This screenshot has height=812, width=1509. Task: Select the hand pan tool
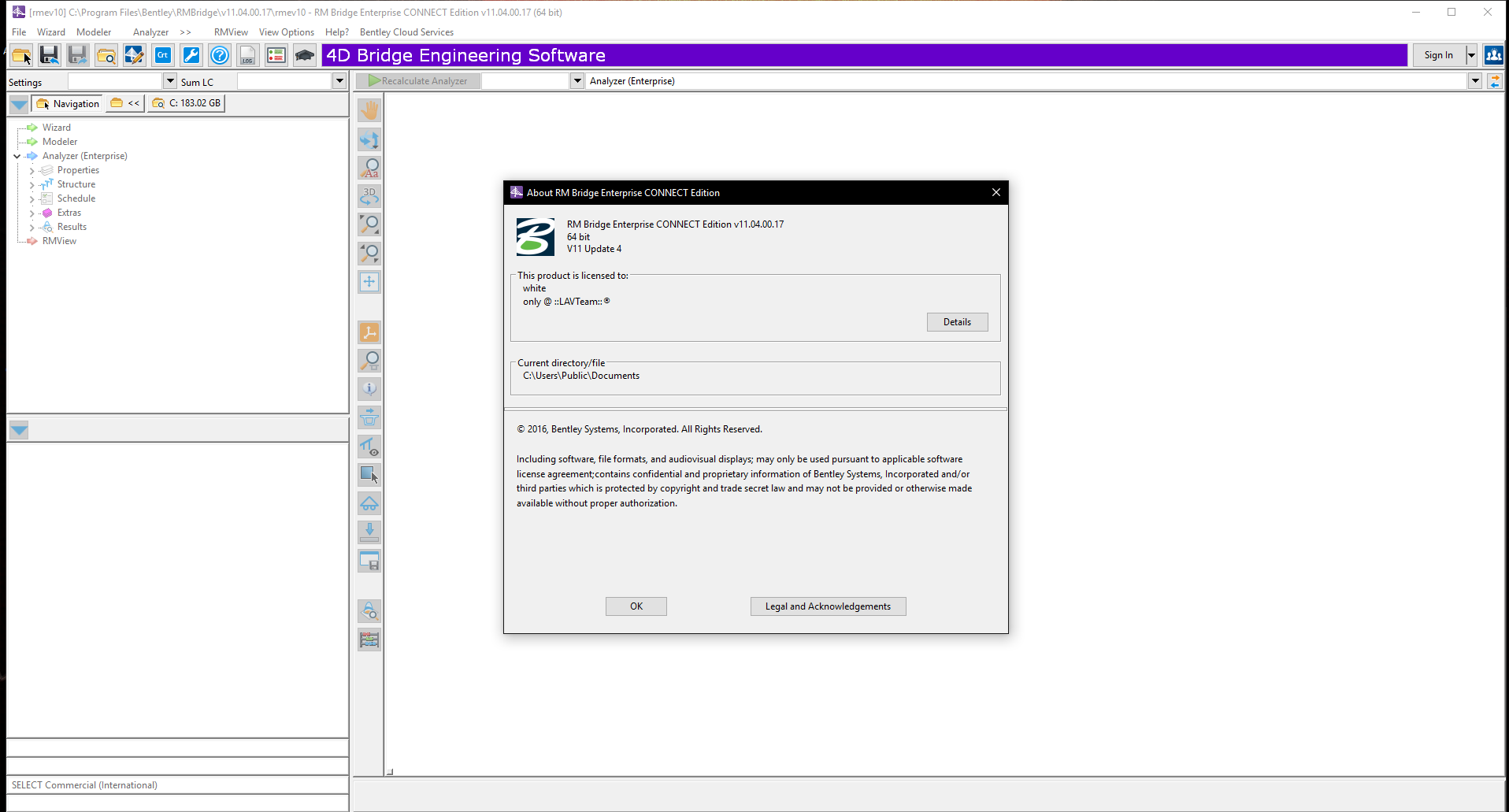tap(369, 110)
